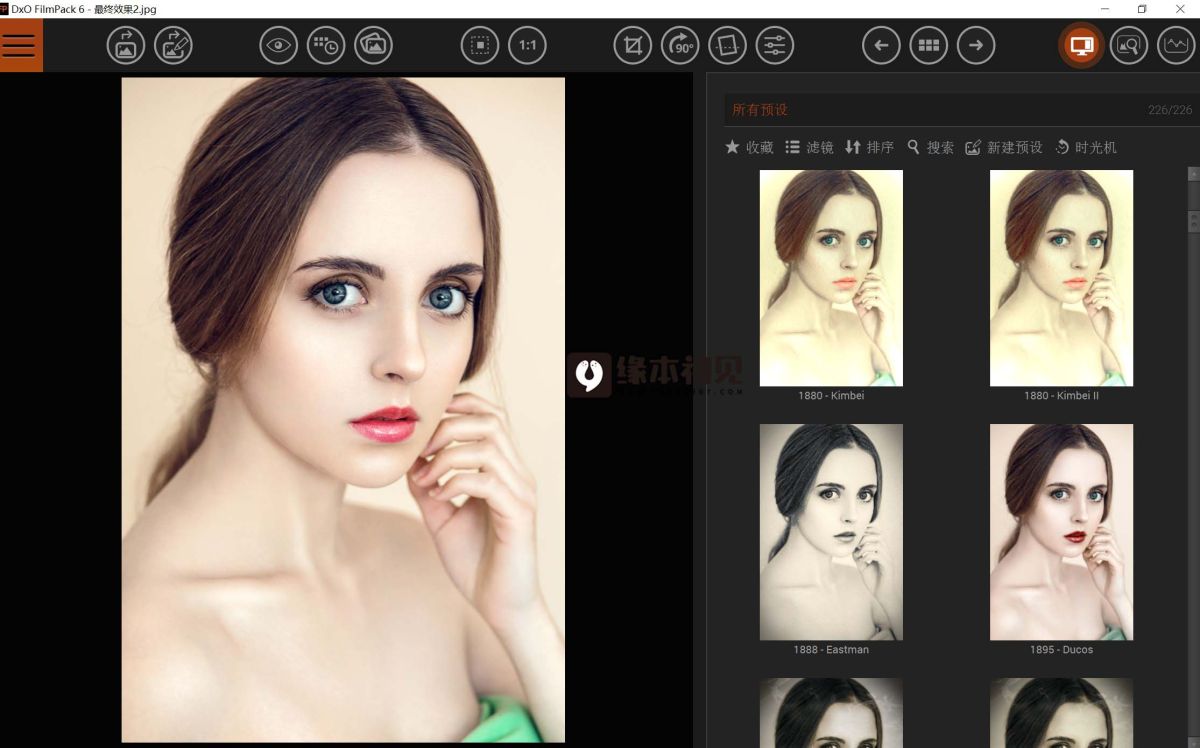Click the save/export image icon with pencil
The image size is (1200, 748).
(x=173, y=45)
